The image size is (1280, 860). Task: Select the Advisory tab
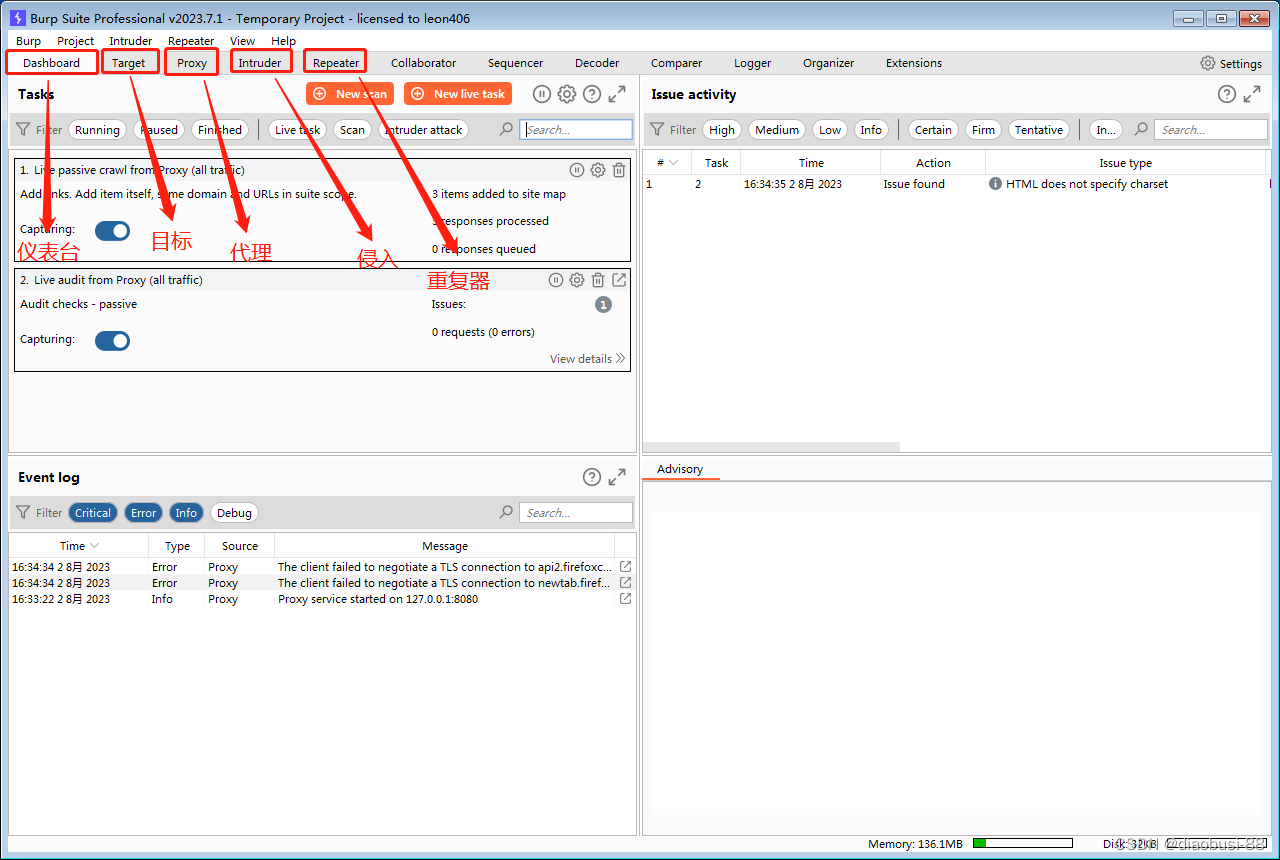(x=680, y=469)
